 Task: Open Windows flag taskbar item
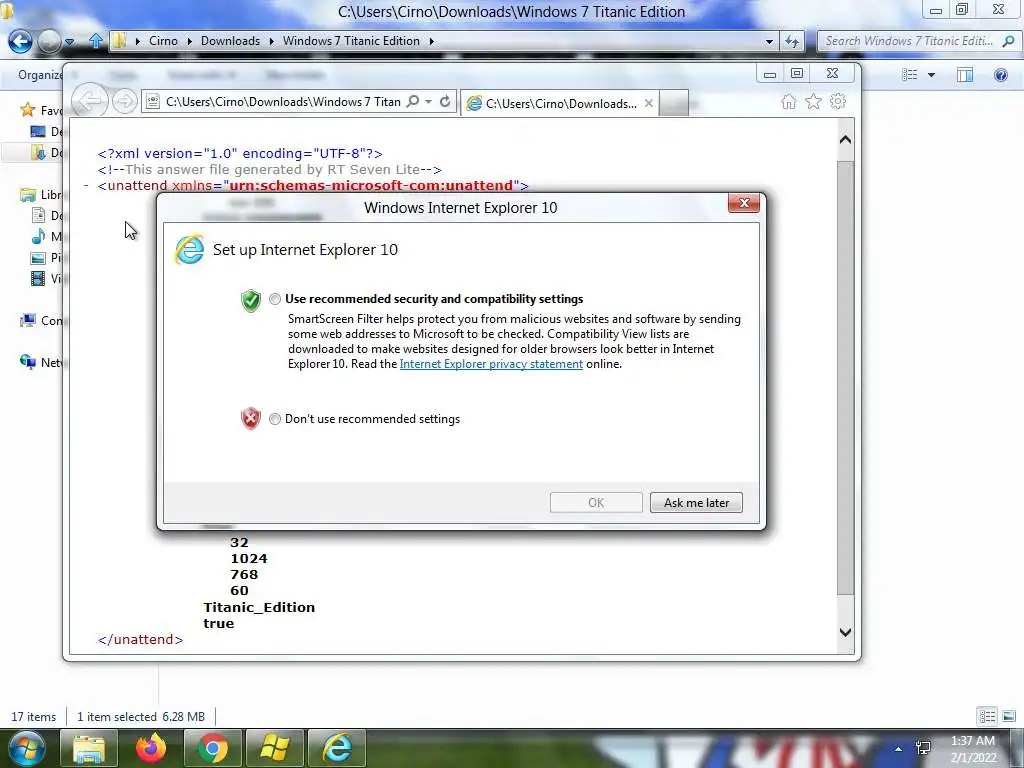click(x=275, y=748)
